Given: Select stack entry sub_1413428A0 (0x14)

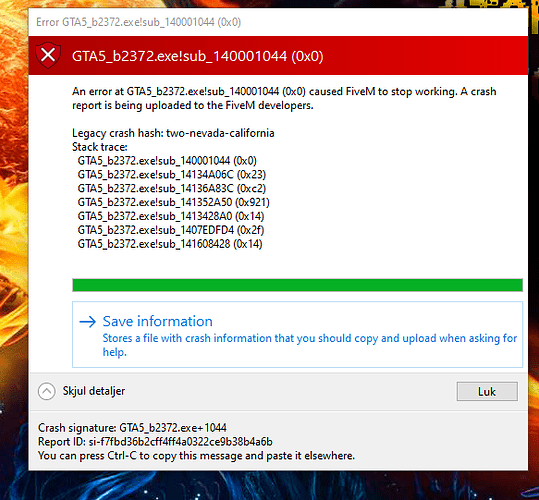Looking at the screenshot, I should click(171, 216).
